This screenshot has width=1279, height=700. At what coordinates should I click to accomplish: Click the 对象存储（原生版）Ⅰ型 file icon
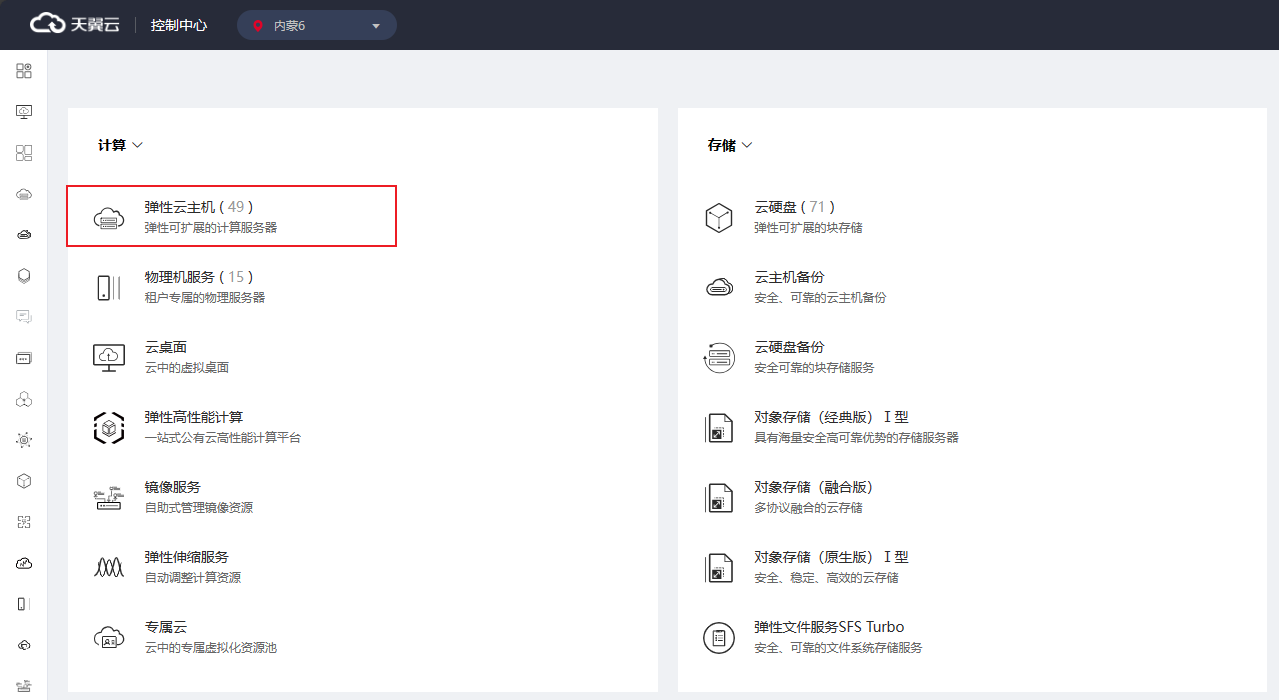[719, 567]
